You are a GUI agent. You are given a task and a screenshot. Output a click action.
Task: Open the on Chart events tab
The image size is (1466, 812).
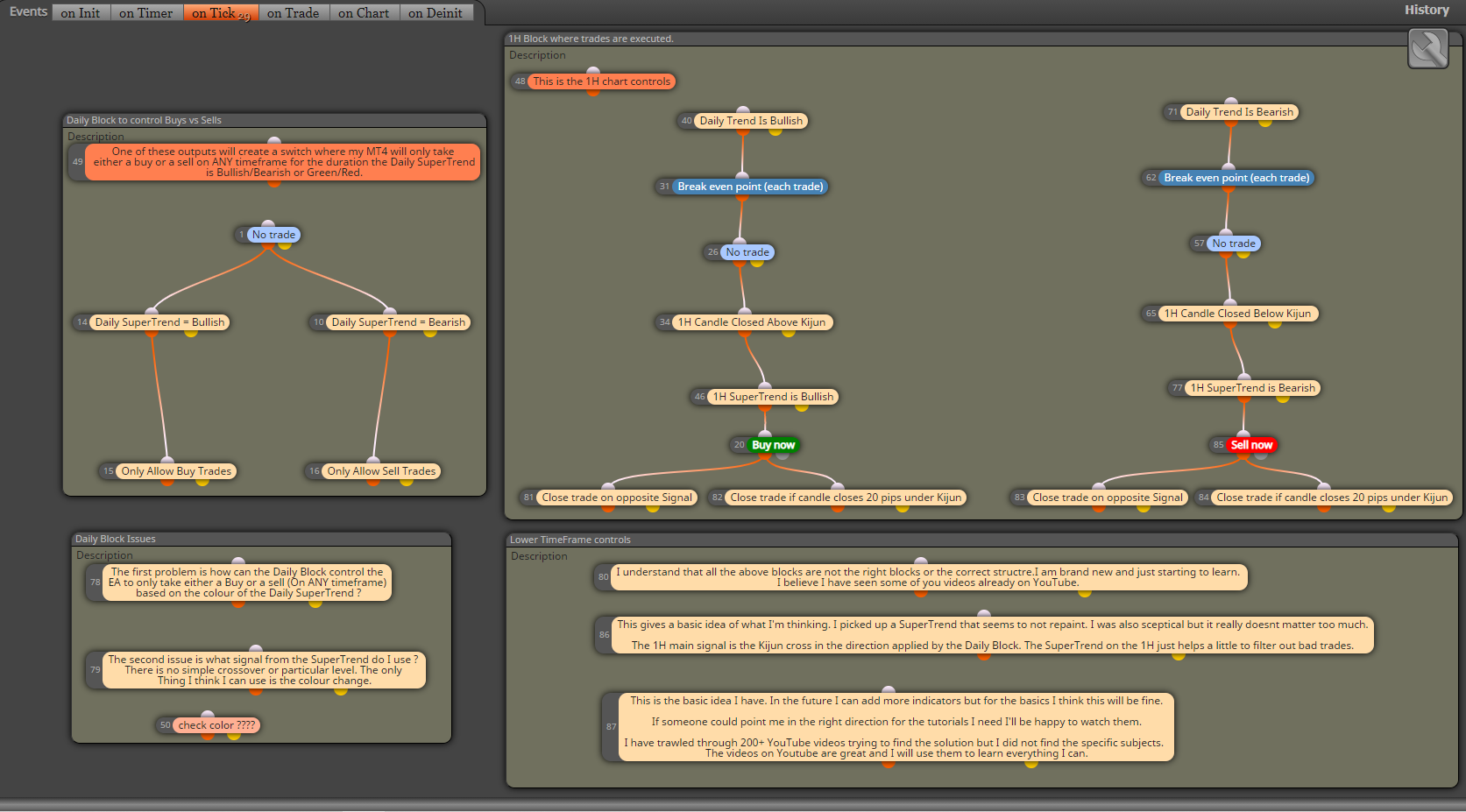pos(365,13)
